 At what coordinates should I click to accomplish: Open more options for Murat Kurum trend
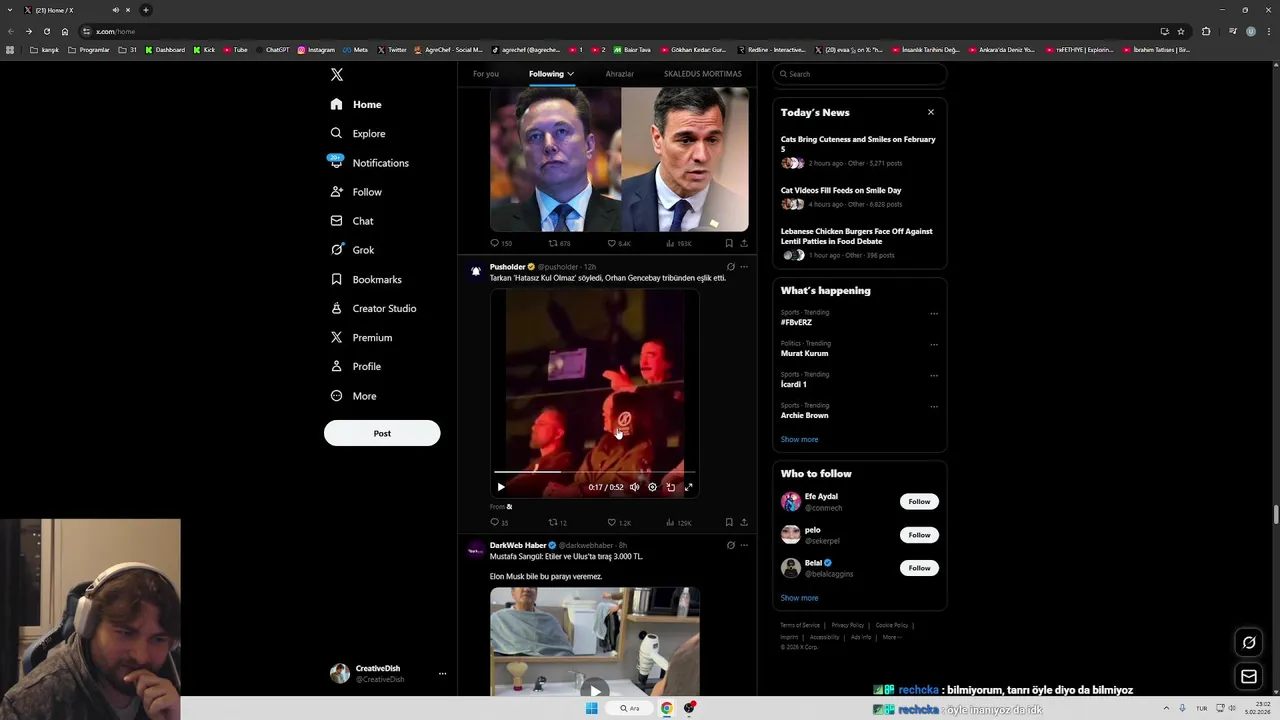pyautogui.click(x=934, y=344)
